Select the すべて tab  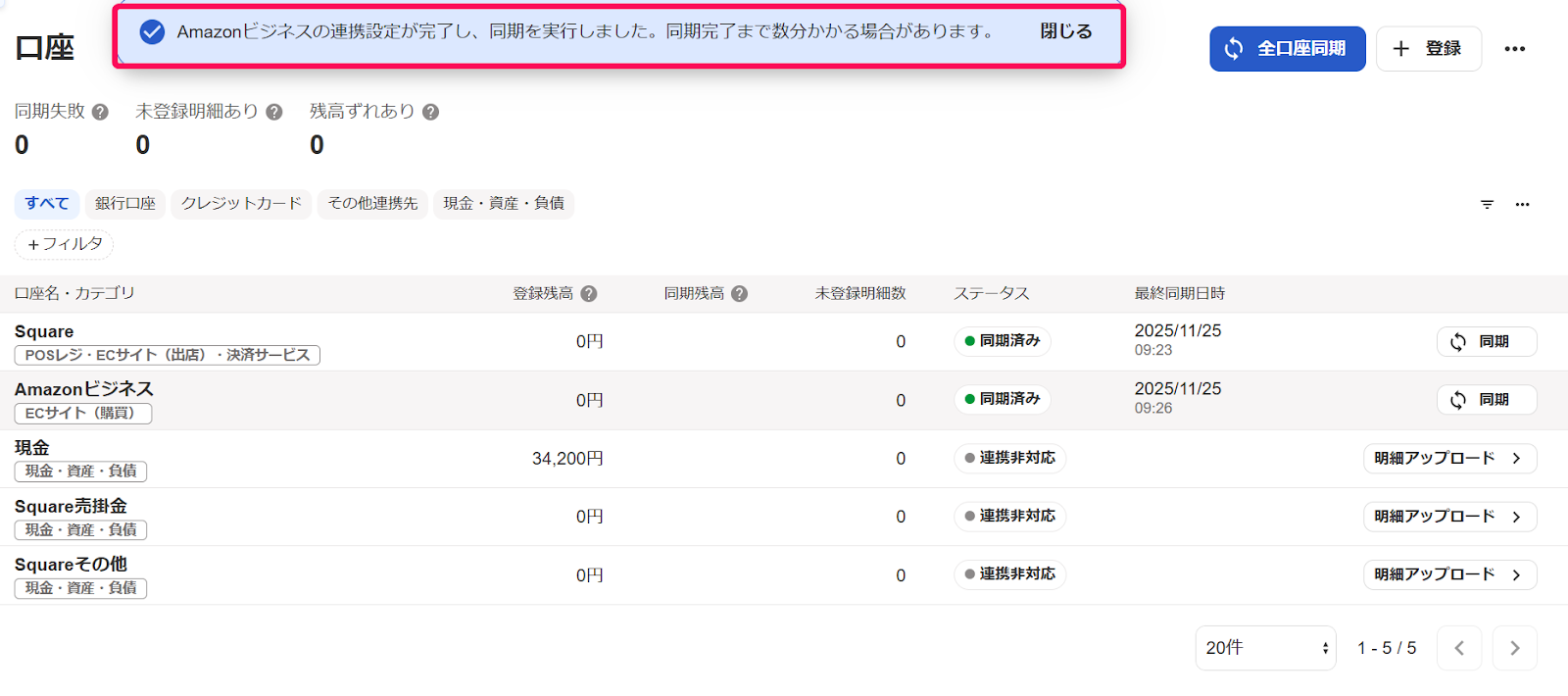[x=47, y=203]
